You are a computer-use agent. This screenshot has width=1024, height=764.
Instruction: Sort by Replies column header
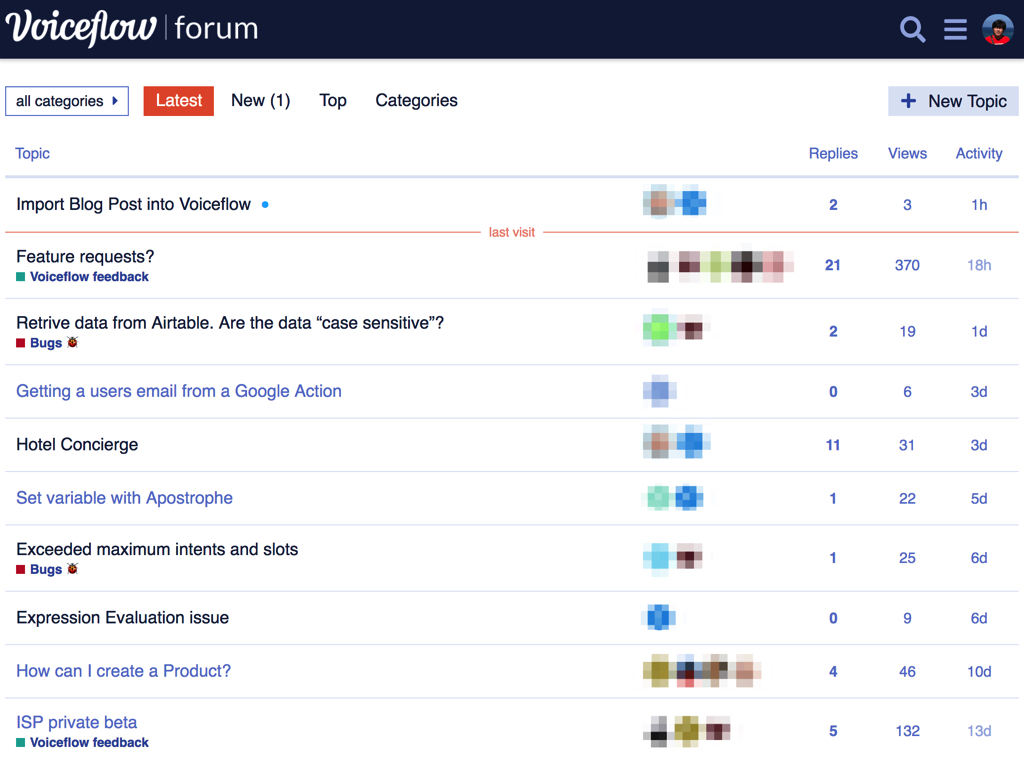(833, 153)
